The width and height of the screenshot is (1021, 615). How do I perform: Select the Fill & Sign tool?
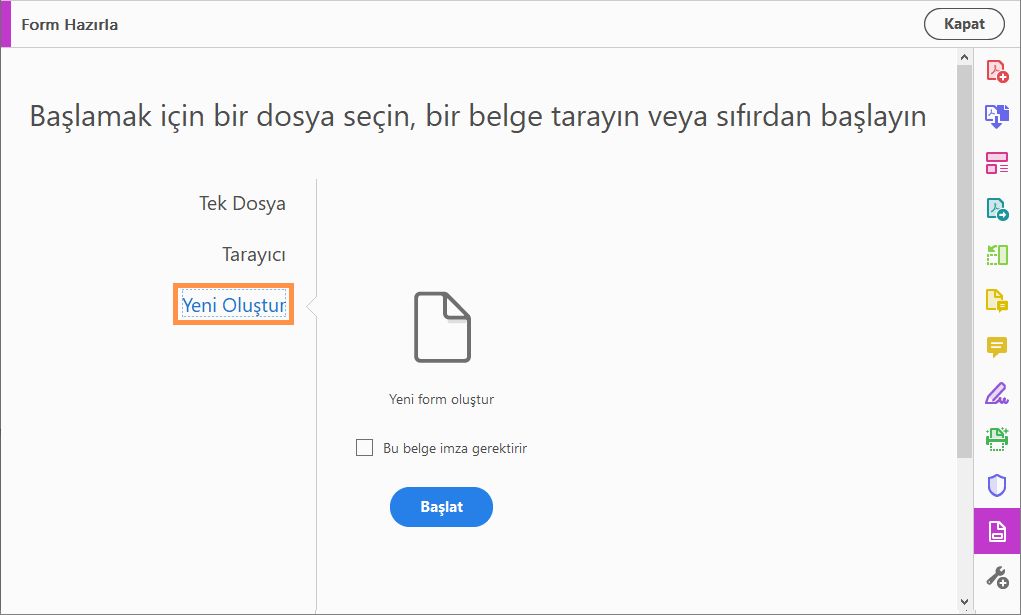tap(996, 393)
